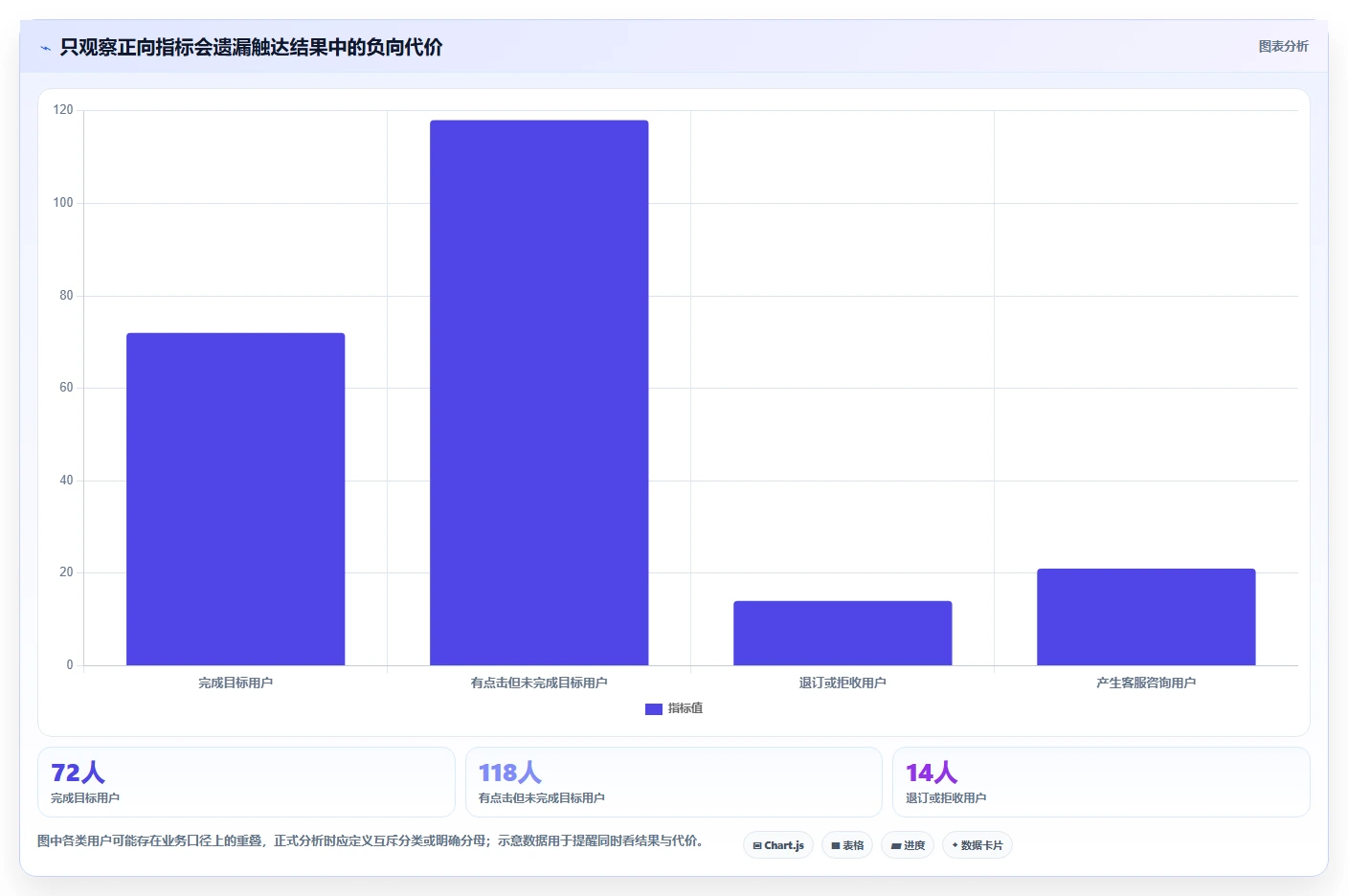Click the 有点击但未完成目标用户 bar
This screenshot has height=896, width=1348.
point(539,392)
